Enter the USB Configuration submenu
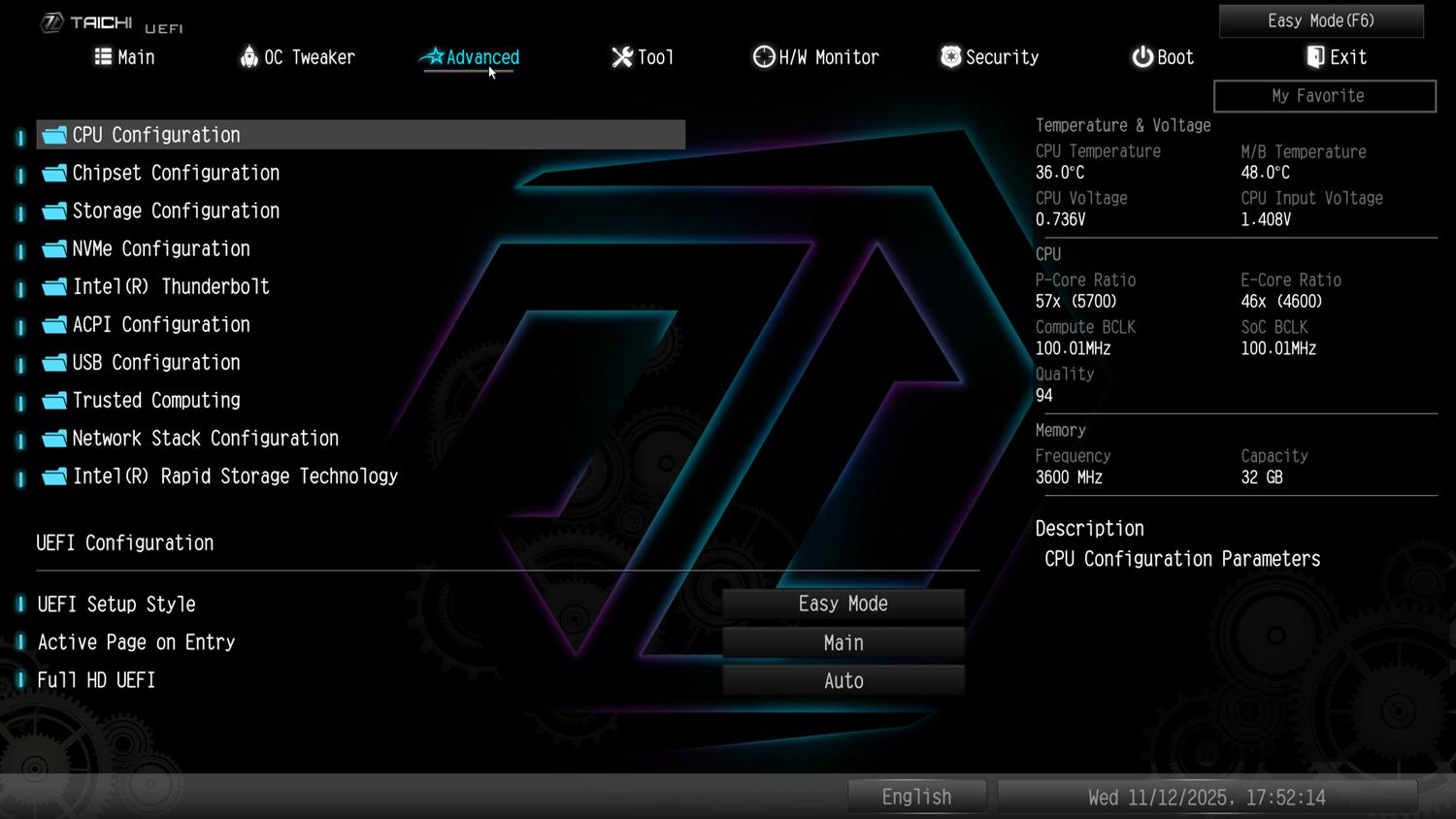Viewport: 1456px width, 819px height. tap(156, 363)
